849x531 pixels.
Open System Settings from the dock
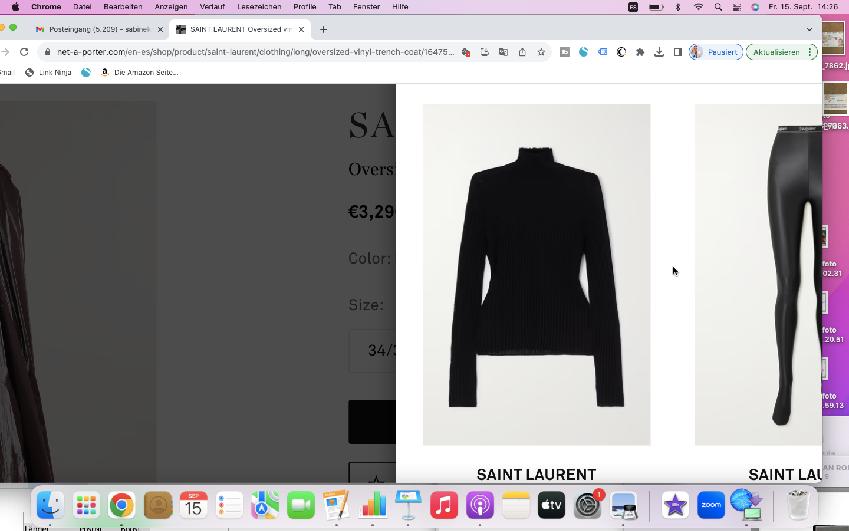[587, 504]
